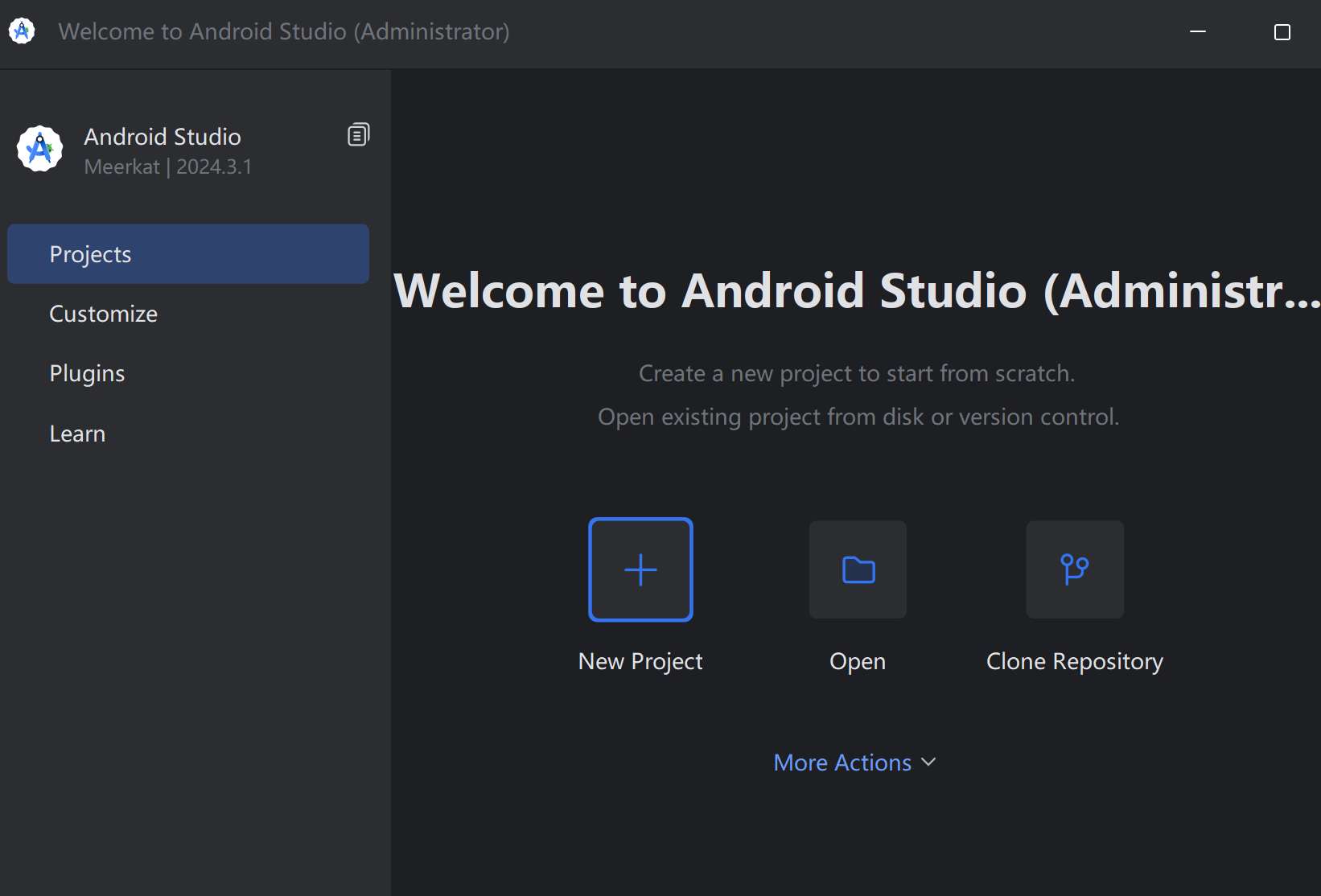Switch to the Customize tab
1321x896 pixels.
pyautogui.click(x=188, y=314)
